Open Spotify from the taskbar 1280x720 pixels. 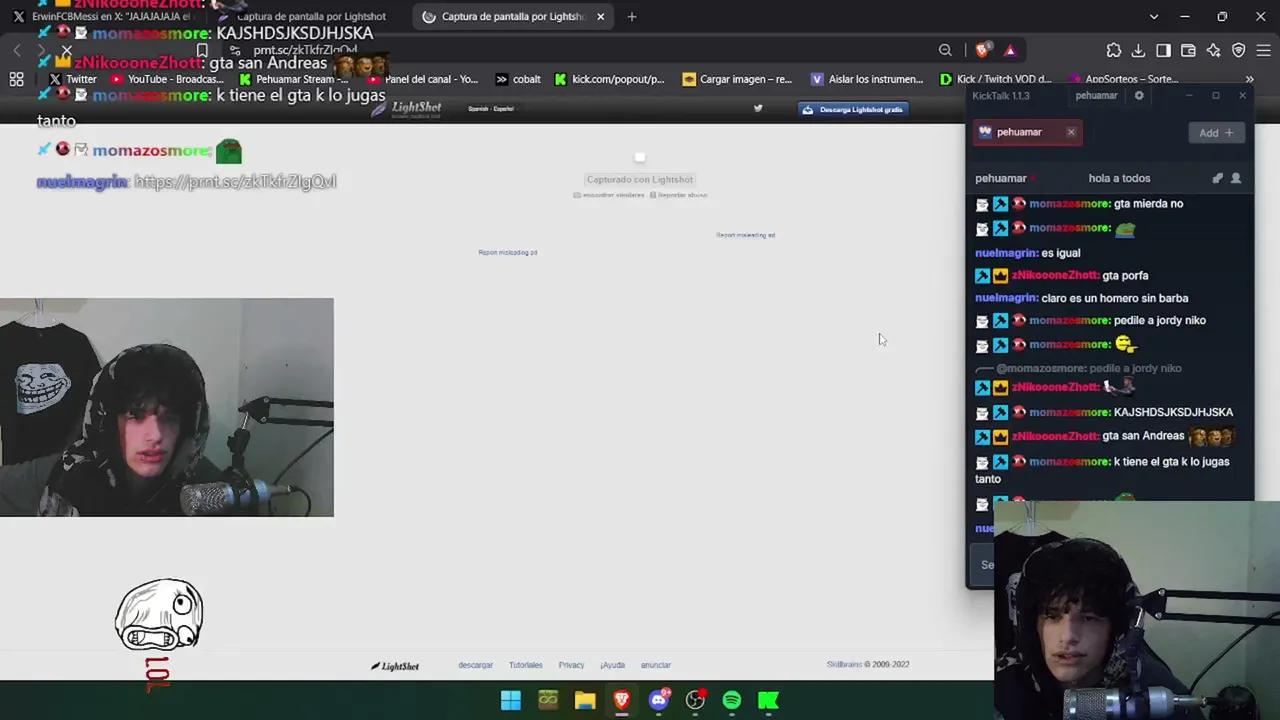pyautogui.click(x=732, y=700)
